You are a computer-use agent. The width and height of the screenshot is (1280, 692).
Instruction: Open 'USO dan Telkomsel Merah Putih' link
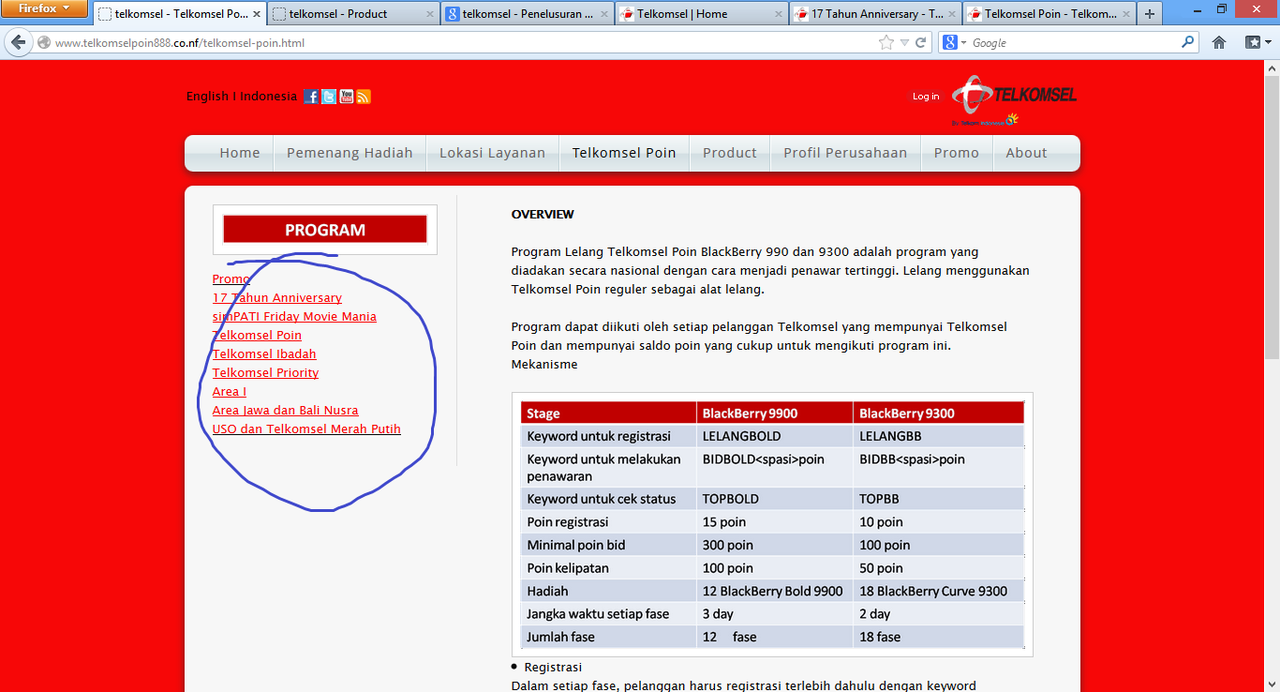306,429
